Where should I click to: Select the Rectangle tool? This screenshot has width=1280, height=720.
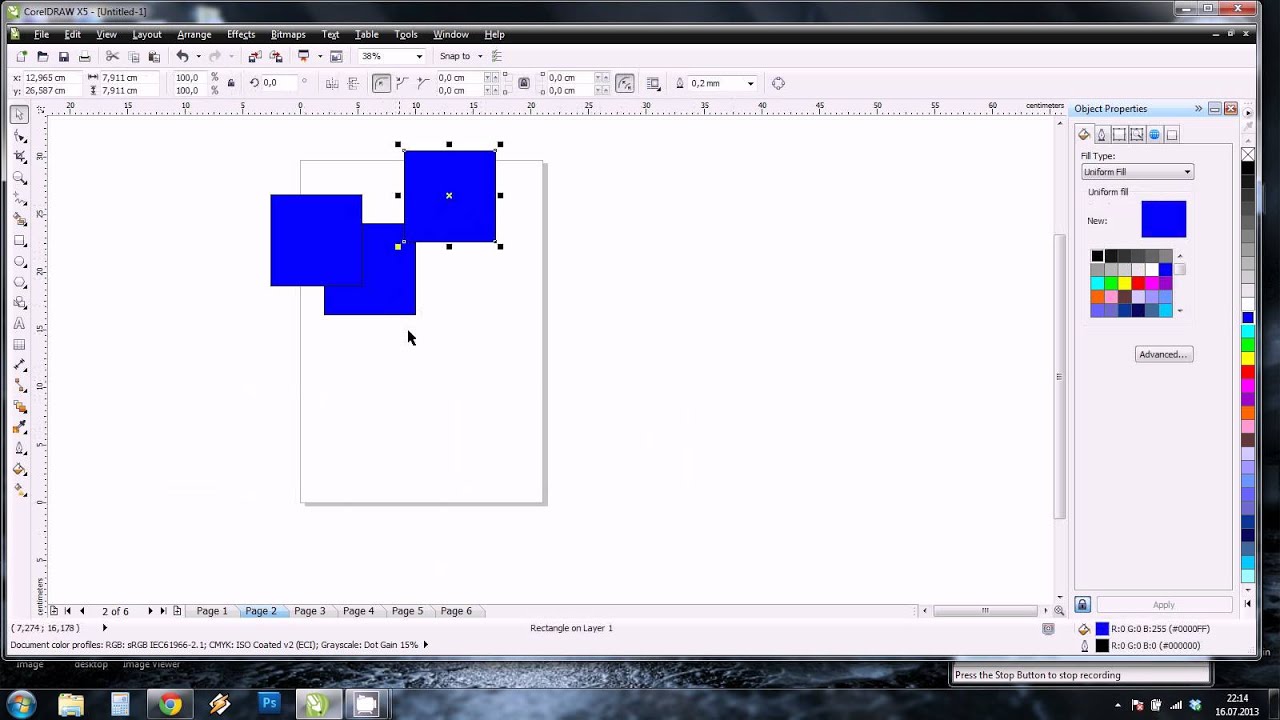[x=20, y=242]
